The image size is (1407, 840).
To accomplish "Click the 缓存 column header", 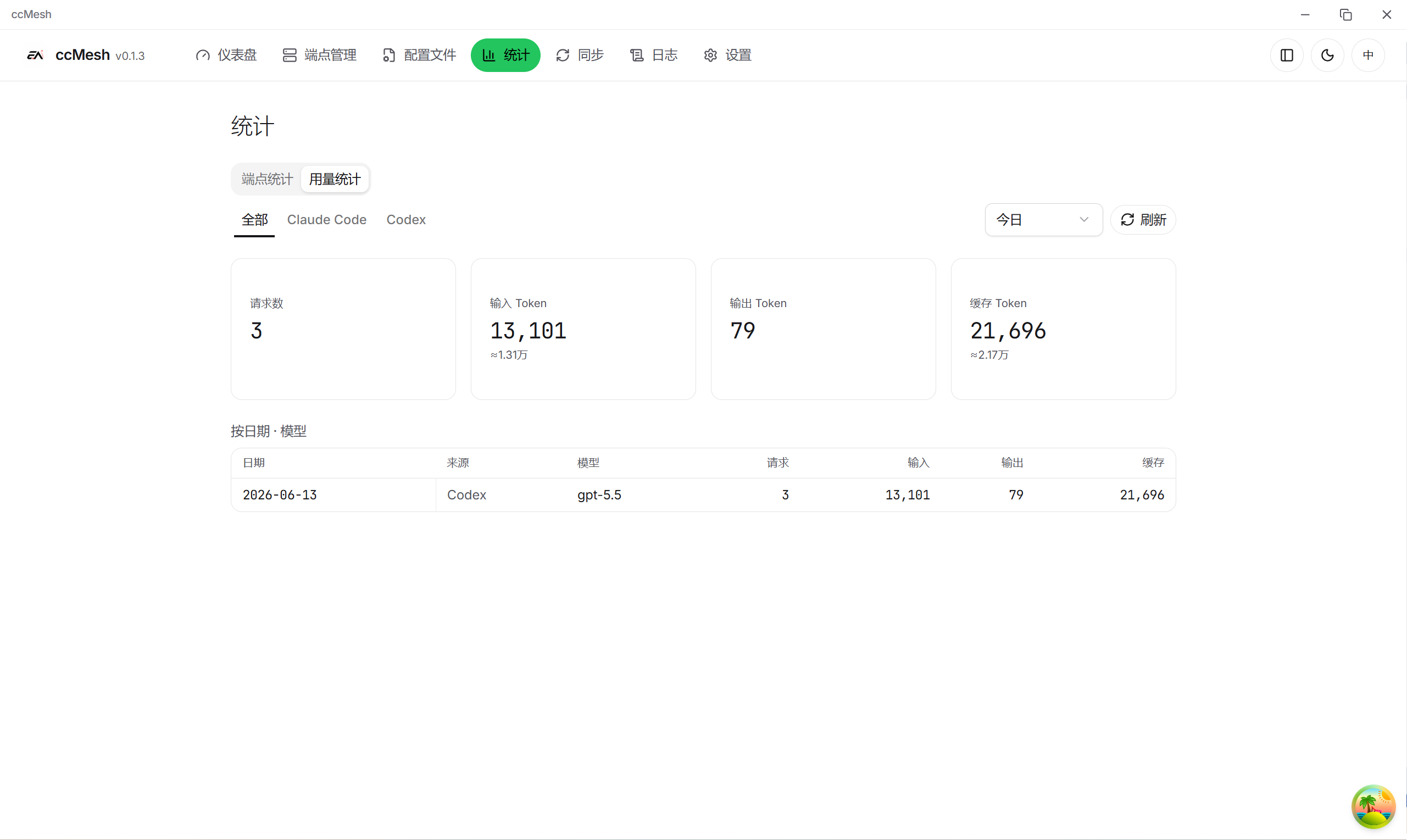I will [1153, 463].
